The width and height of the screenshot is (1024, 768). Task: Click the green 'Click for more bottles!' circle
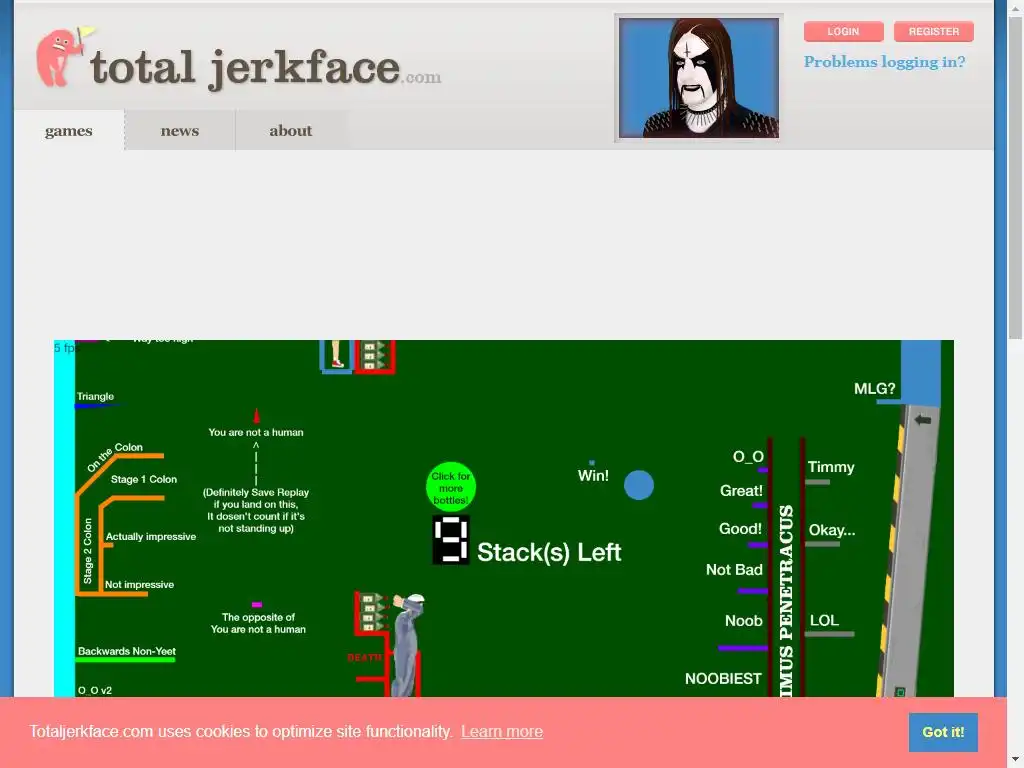[x=451, y=487]
